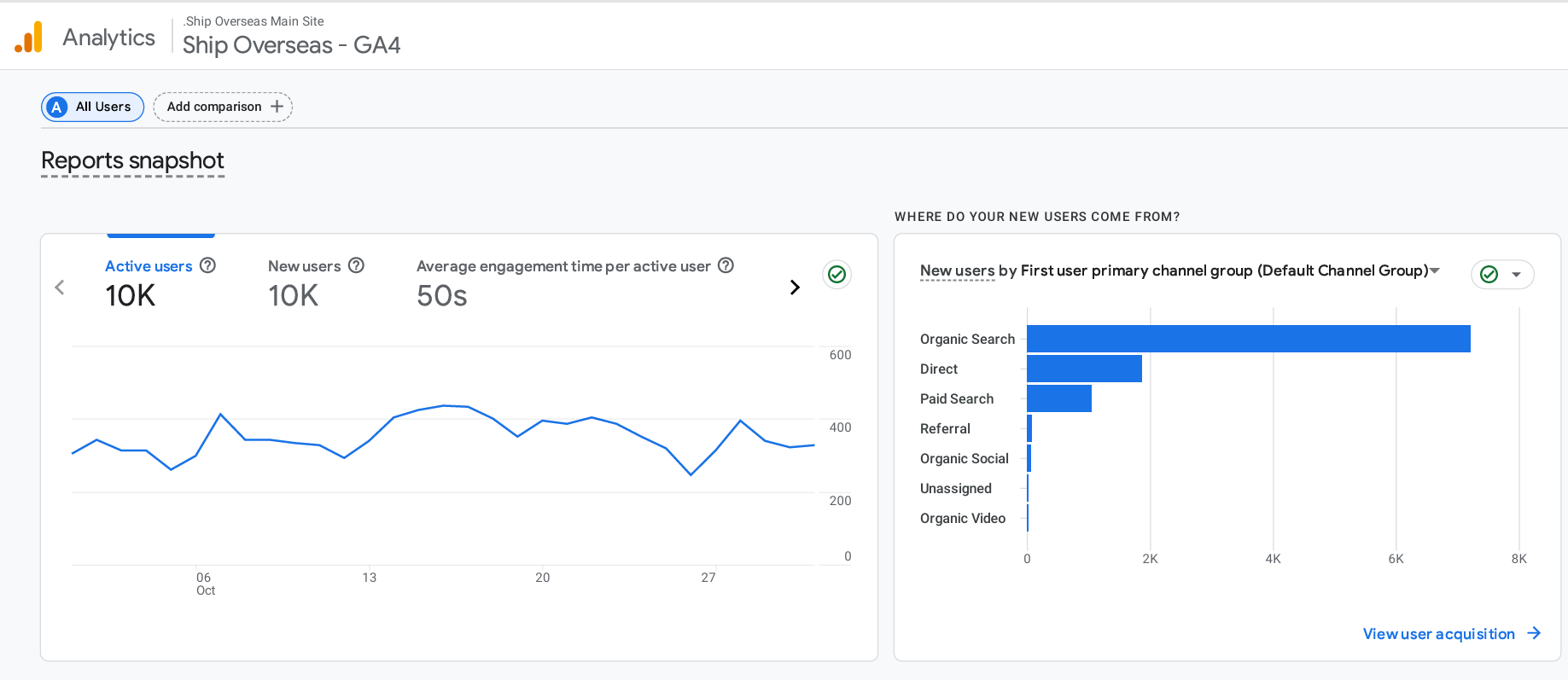Click the '06 Oct' date axis label
This screenshot has height=680, width=1568.
click(x=205, y=584)
